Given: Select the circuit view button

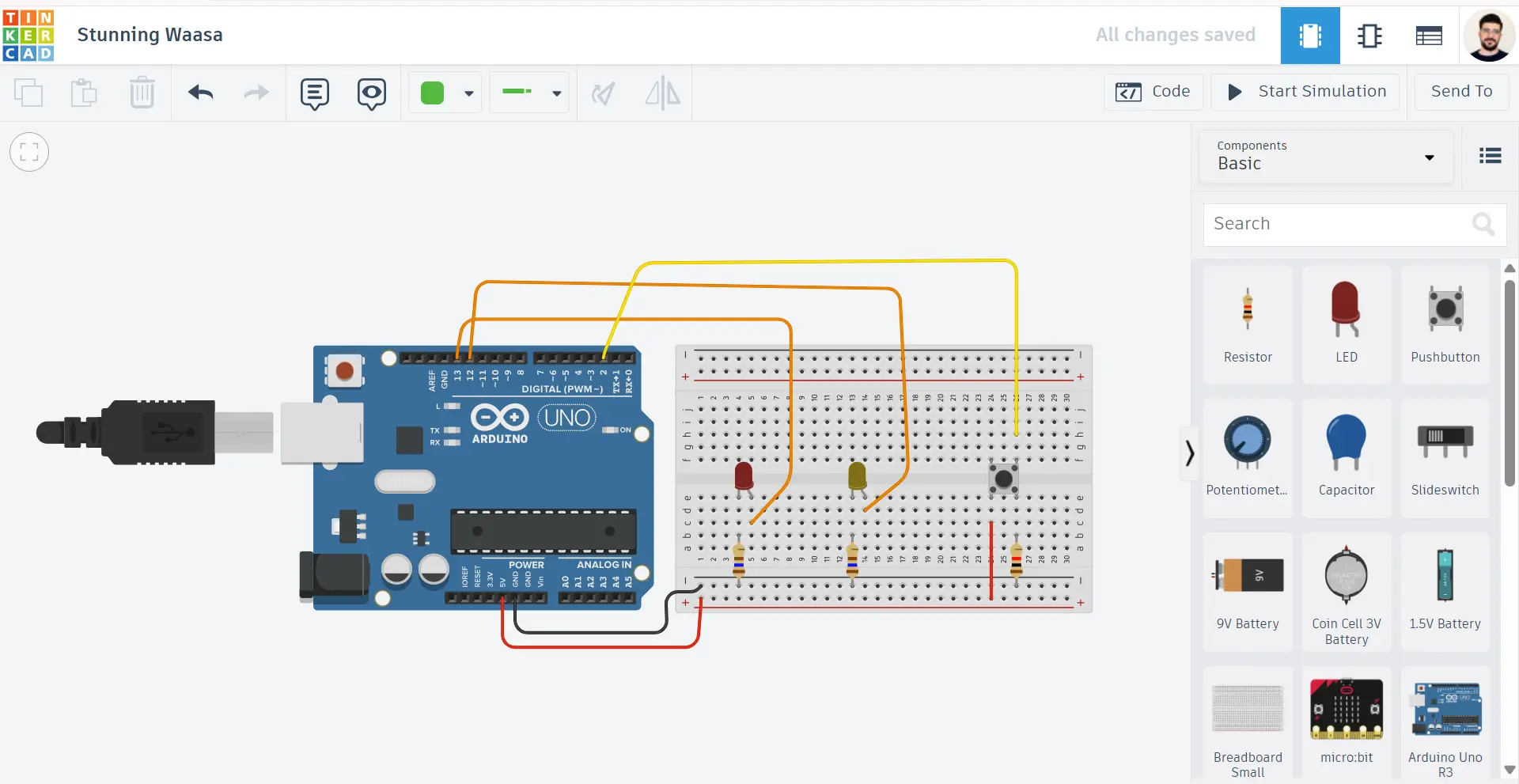Looking at the screenshot, I should point(1310,36).
